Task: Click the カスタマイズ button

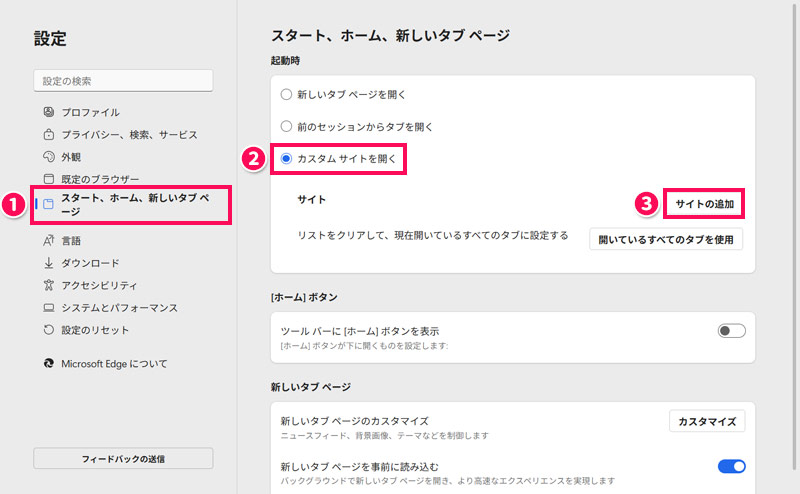Action: pos(707,422)
